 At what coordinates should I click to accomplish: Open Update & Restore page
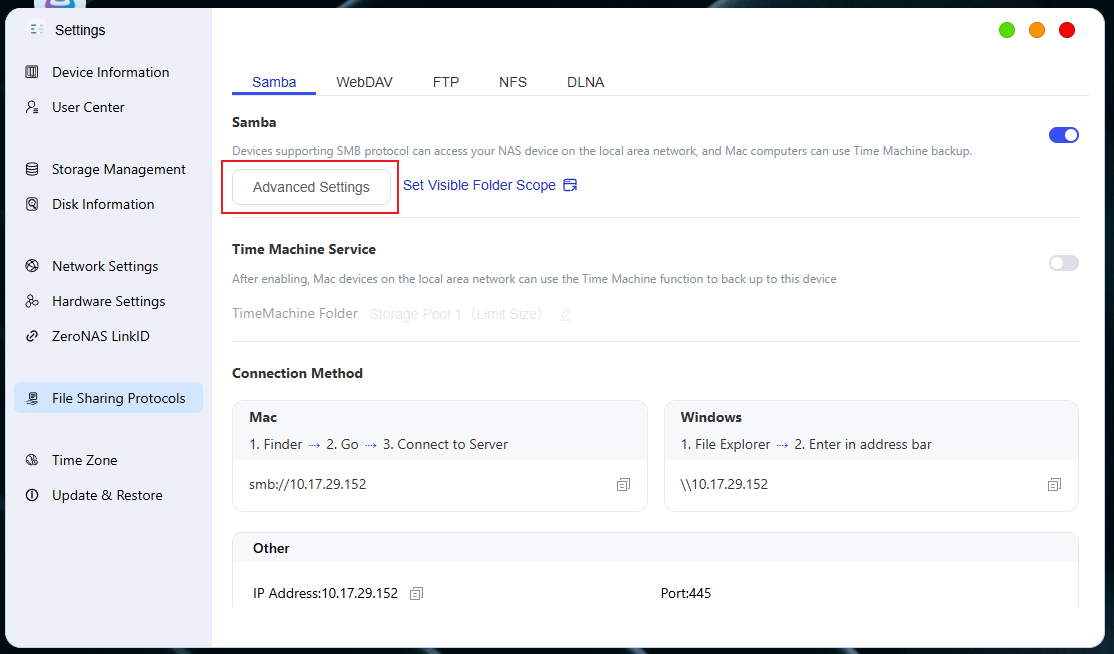coord(109,495)
